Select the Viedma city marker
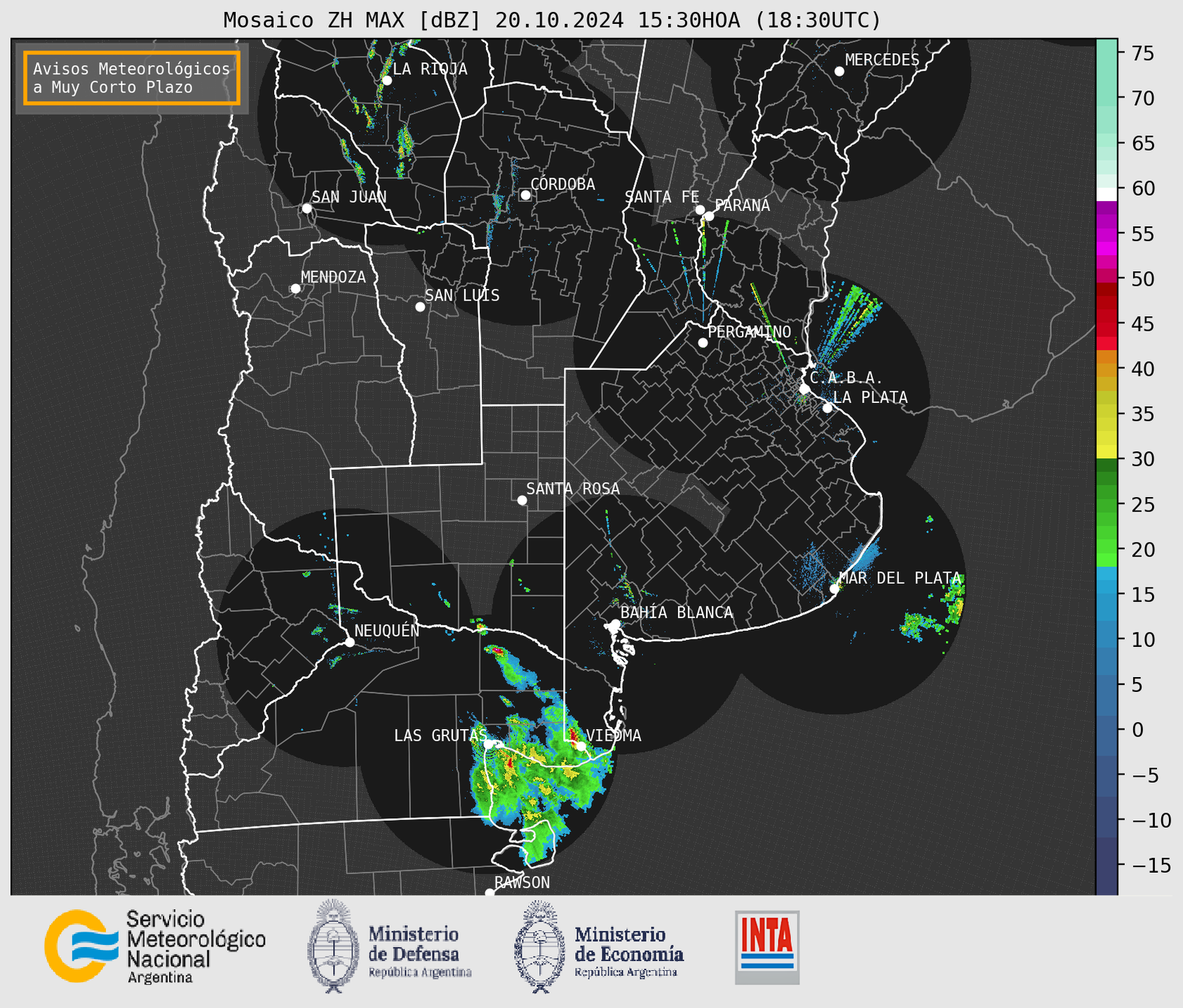Screen dimensions: 1183x1008 click(581, 746)
